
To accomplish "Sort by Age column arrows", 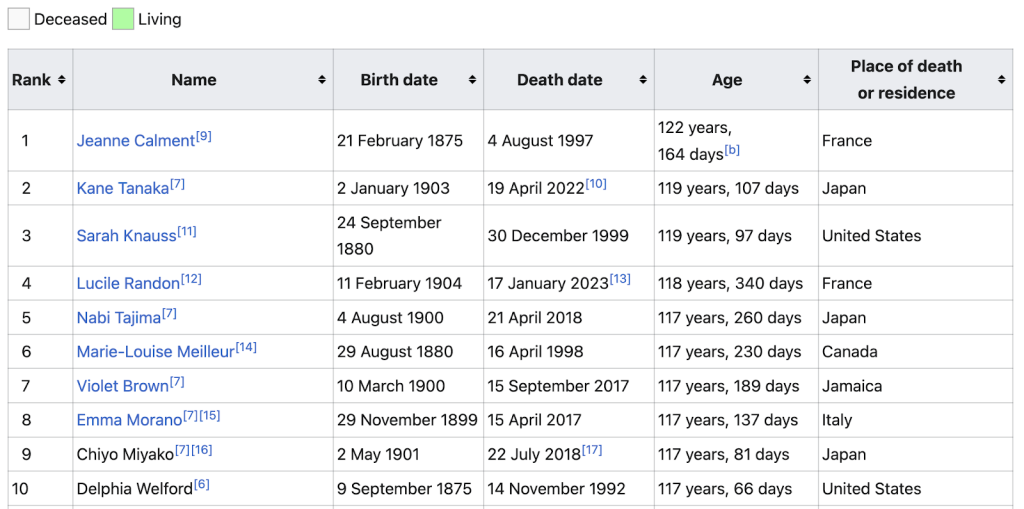I will [x=807, y=80].
